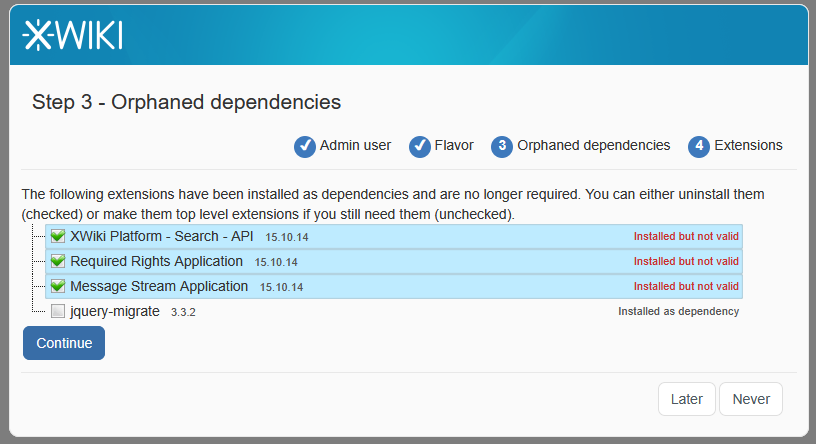Viewport: 816px width, 444px height.
Task: Uncheck Message Stream Application checkbox
Action: (x=58, y=286)
